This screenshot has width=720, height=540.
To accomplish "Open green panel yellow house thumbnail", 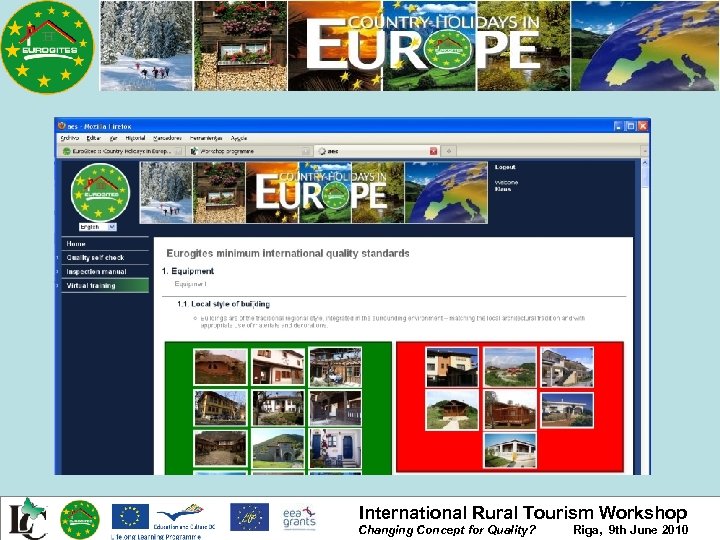I will (220, 408).
